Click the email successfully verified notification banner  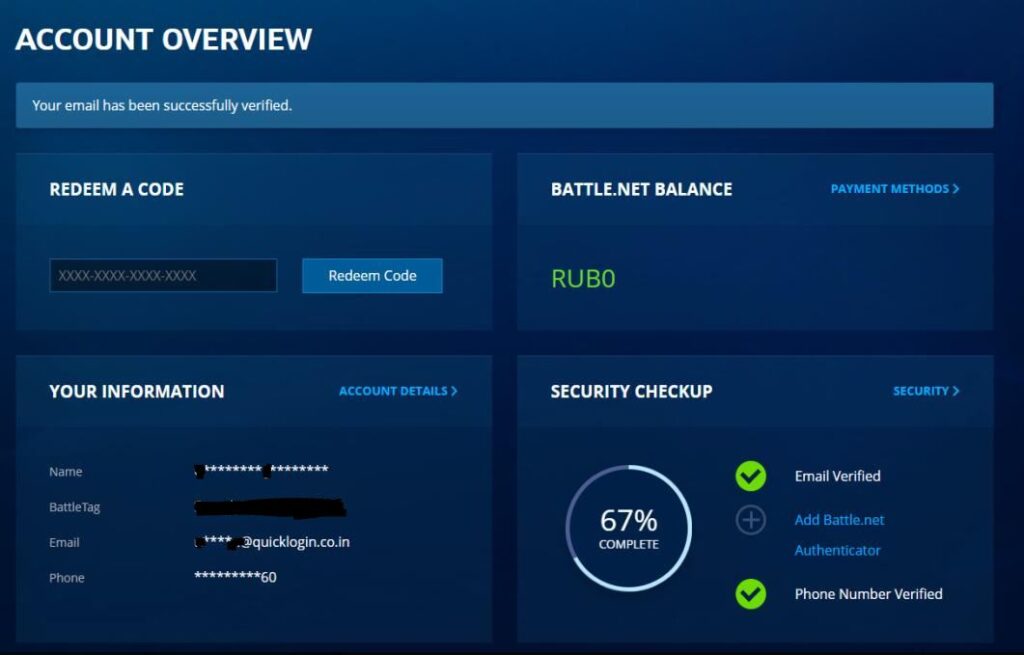[x=504, y=105]
